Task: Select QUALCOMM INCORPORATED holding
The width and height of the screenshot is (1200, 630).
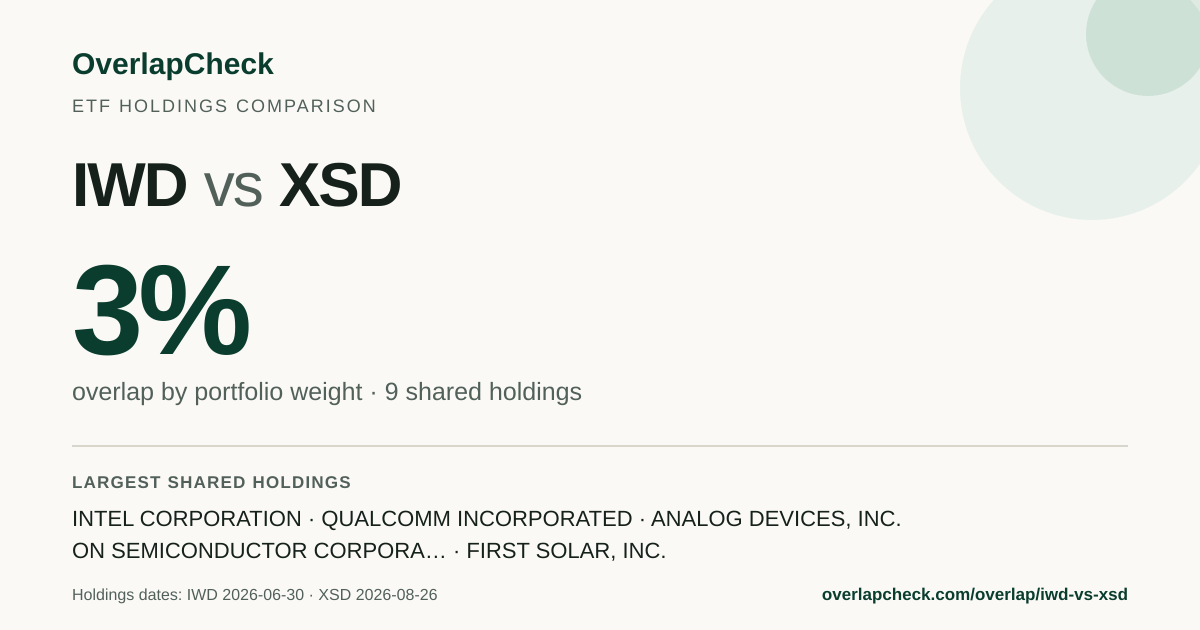Action: tap(476, 519)
